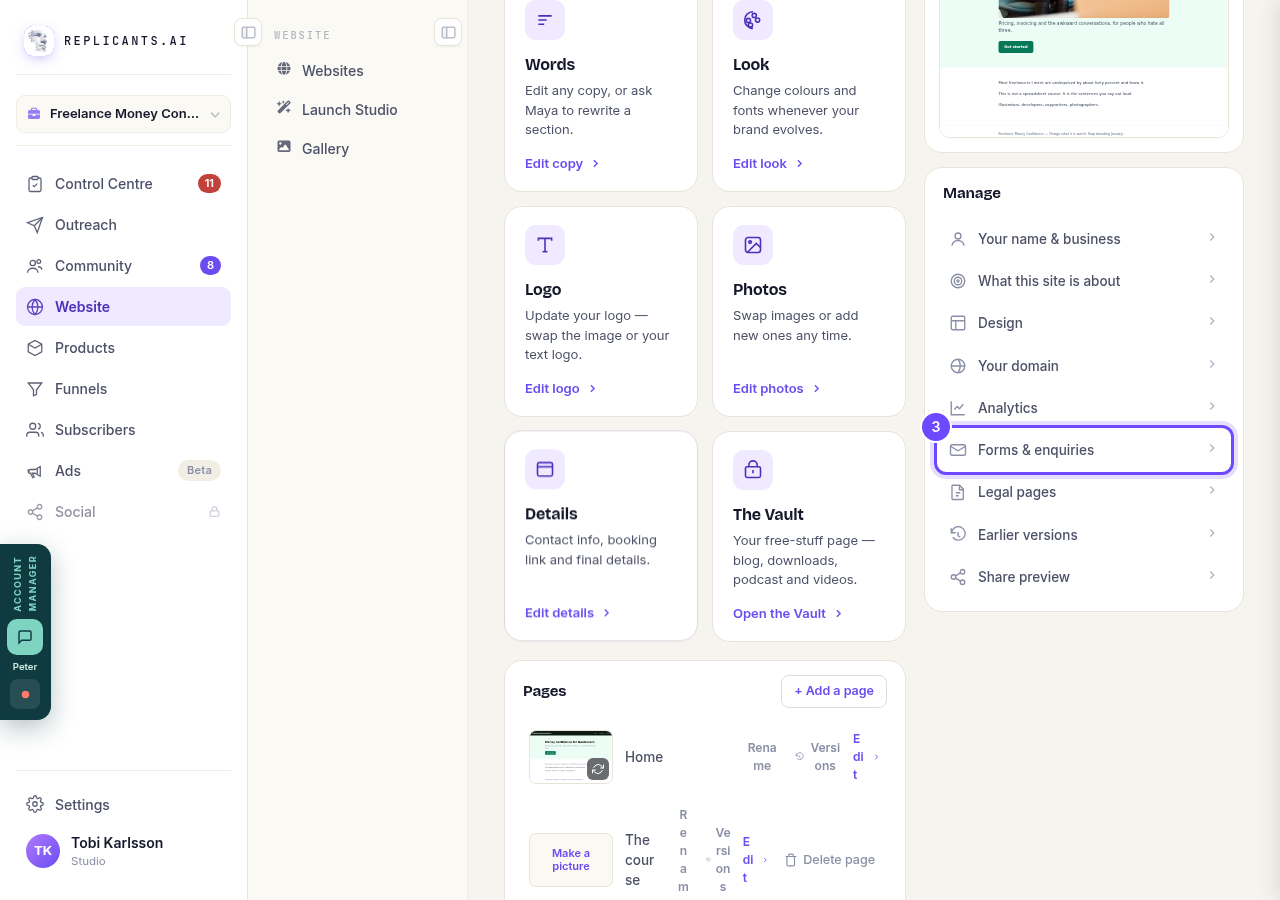This screenshot has width=1280, height=900.
Task: Open Subscribers section
Action: [123, 430]
